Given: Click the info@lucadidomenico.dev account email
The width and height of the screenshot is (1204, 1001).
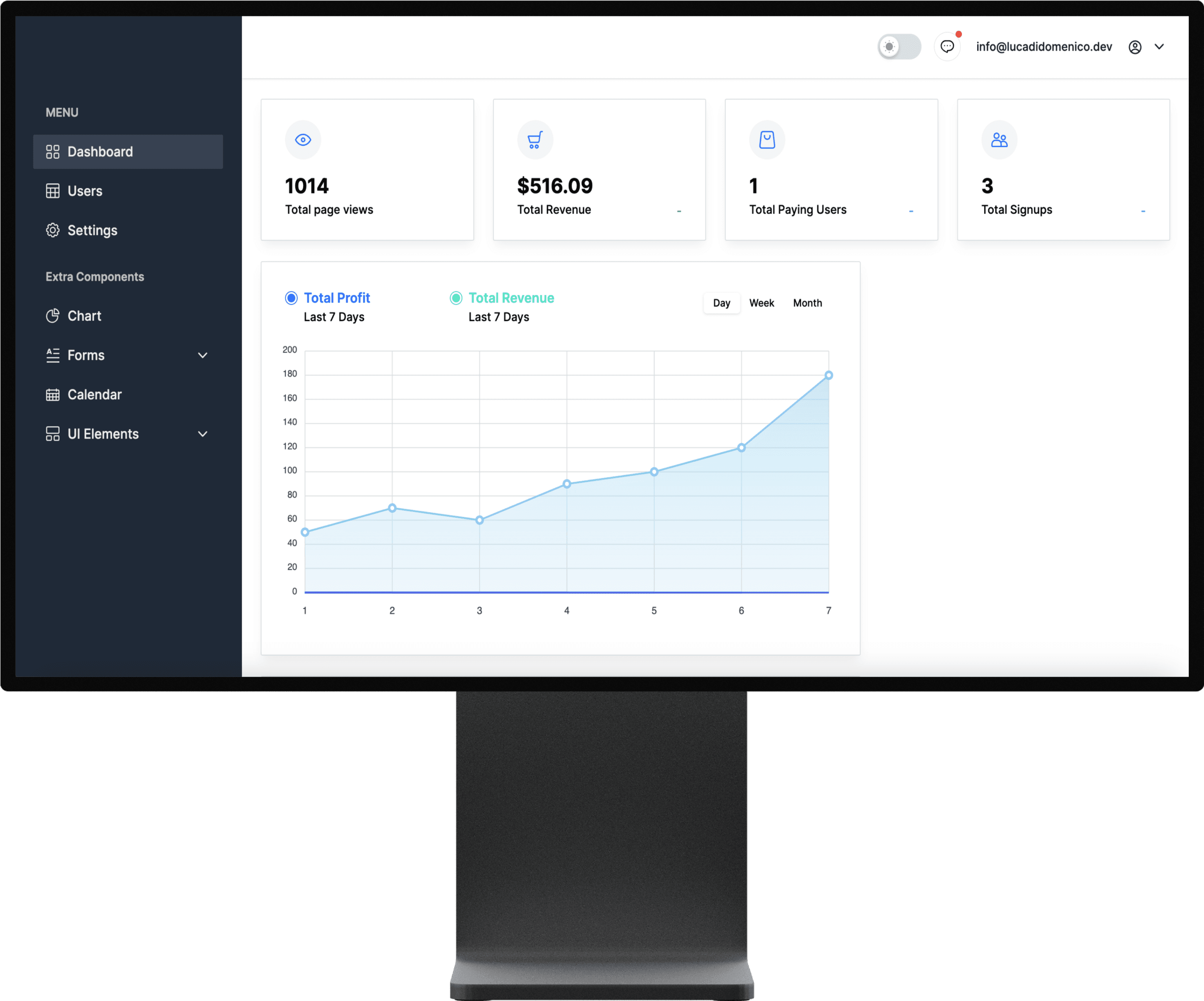Looking at the screenshot, I should pyautogui.click(x=1043, y=47).
